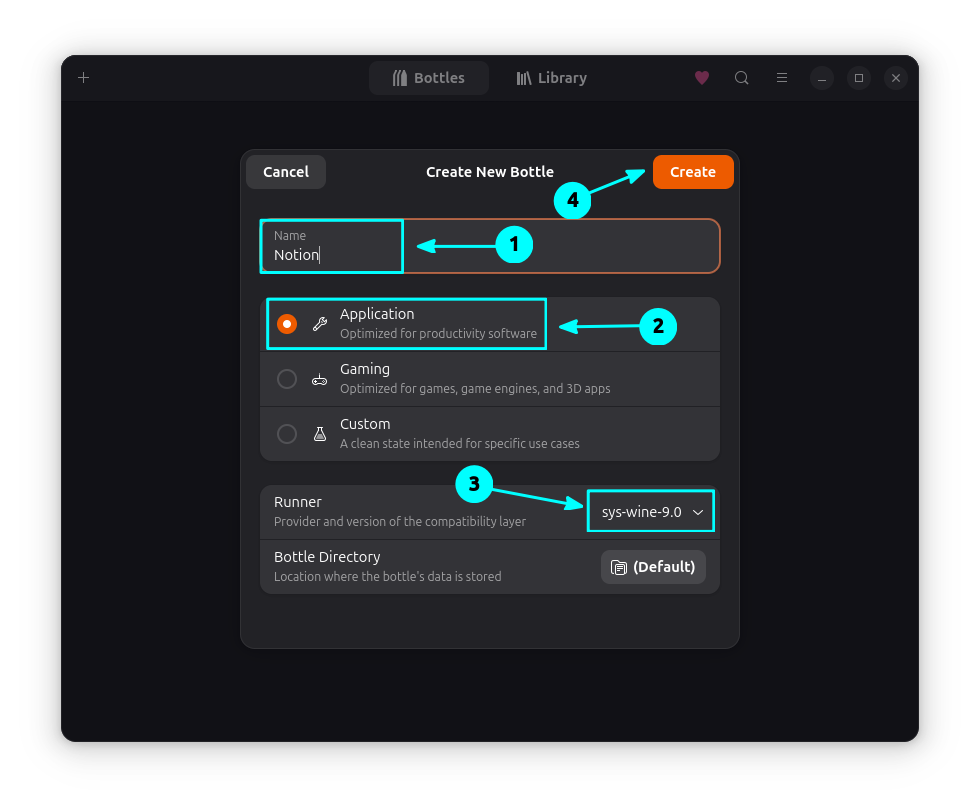
Task: Click the gamepad icon beside Gaming
Action: tap(319, 379)
